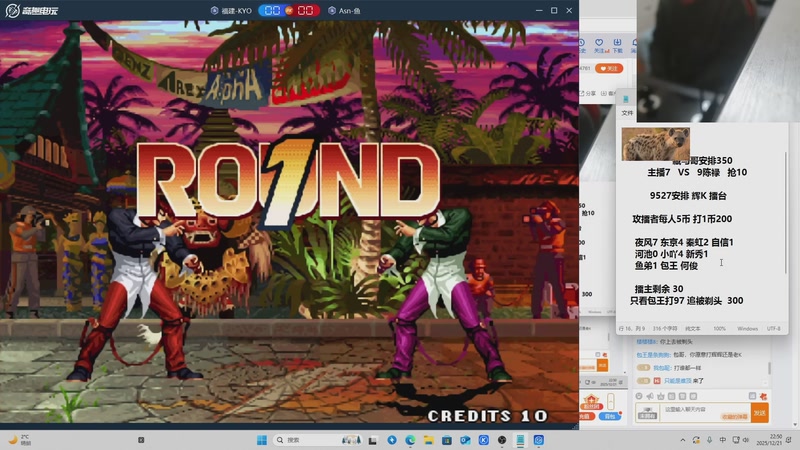Click the orange 发送 send button

click(760, 413)
